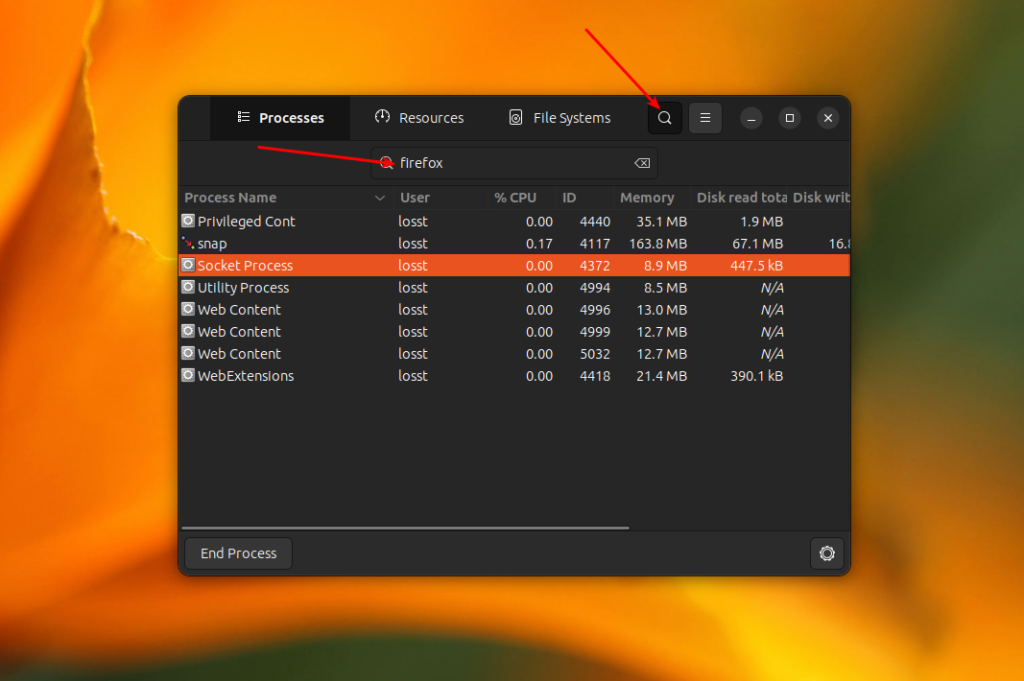The image size is (1024, 681).
Task: Click the Privileged Cont process icon
Action: pos(188,221)
